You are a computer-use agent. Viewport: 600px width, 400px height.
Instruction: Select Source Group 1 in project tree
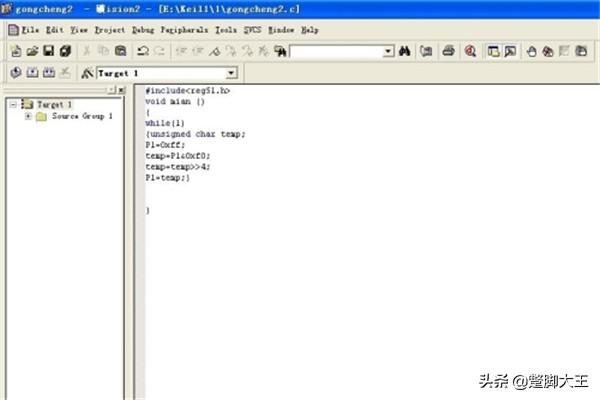82,116
